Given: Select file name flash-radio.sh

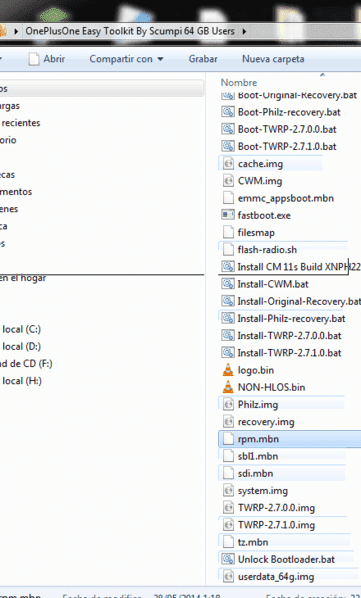Looking at the screenshot, I should tap(267, 249).
